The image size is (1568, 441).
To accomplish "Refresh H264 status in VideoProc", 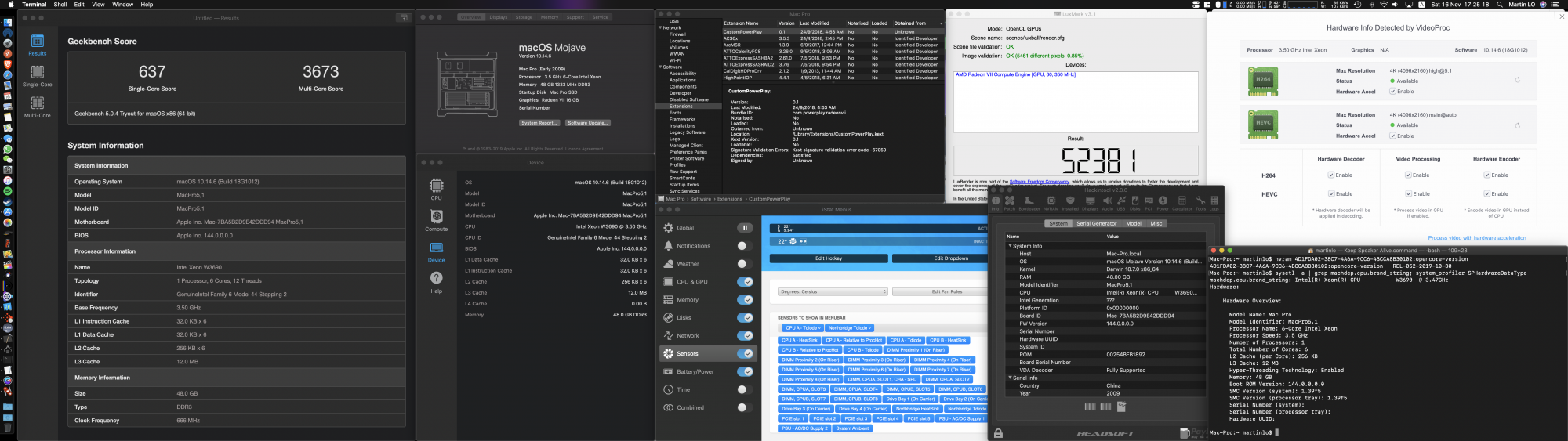I will (x=1517, y=80).
